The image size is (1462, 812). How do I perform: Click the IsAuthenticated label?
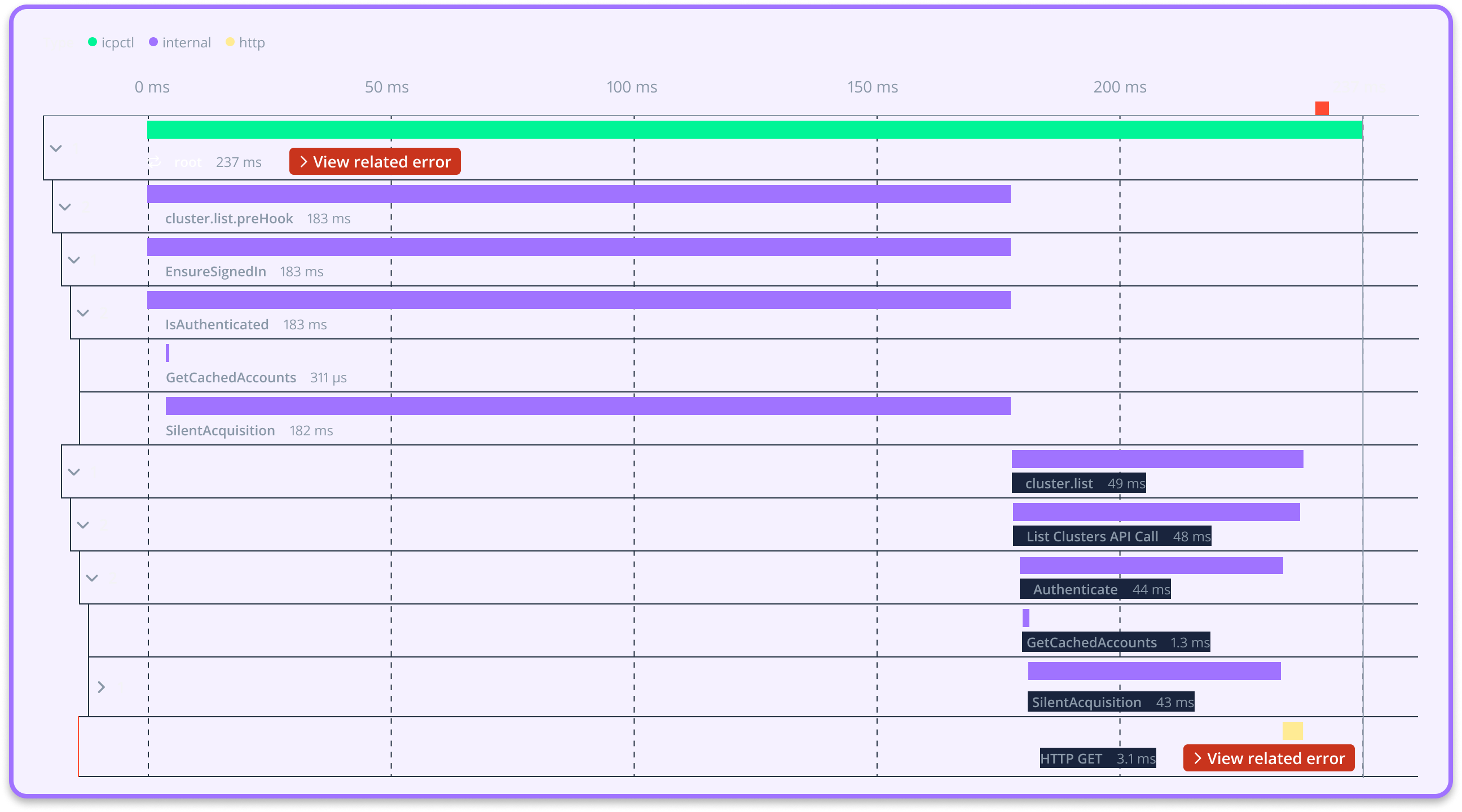tap(217, 325)
